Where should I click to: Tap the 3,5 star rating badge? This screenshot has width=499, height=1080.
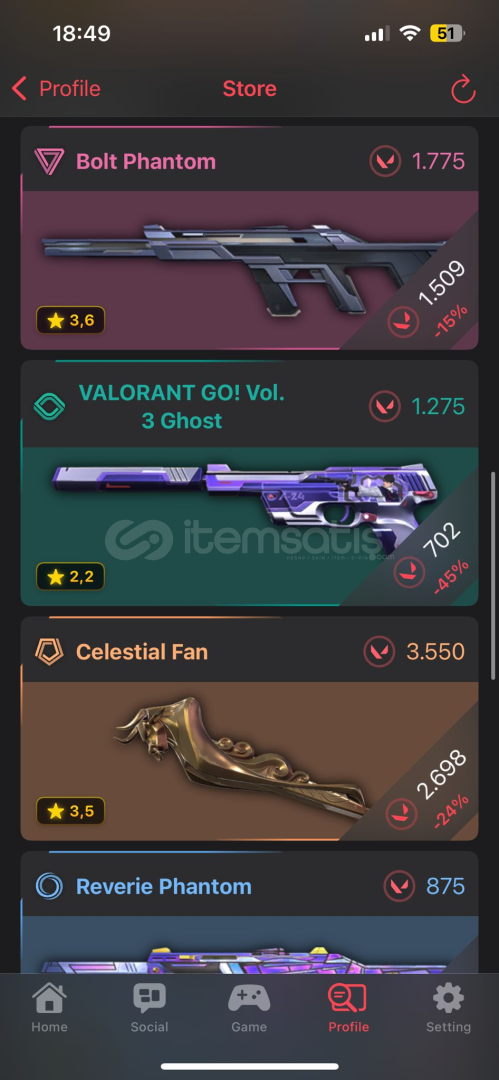pos(70,811)
